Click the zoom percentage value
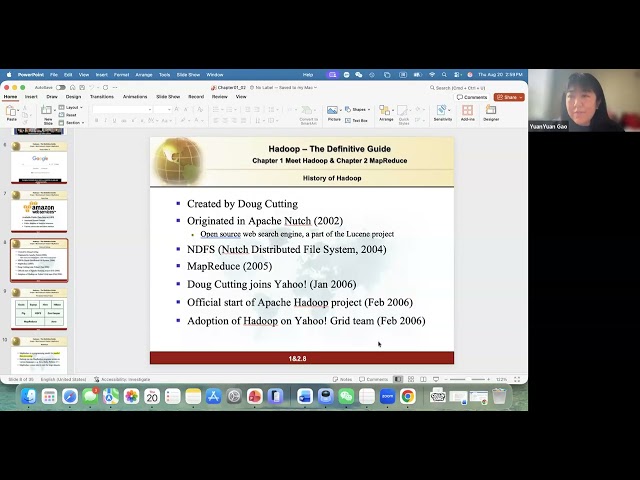Screen dimensions: 640x480 501,379
